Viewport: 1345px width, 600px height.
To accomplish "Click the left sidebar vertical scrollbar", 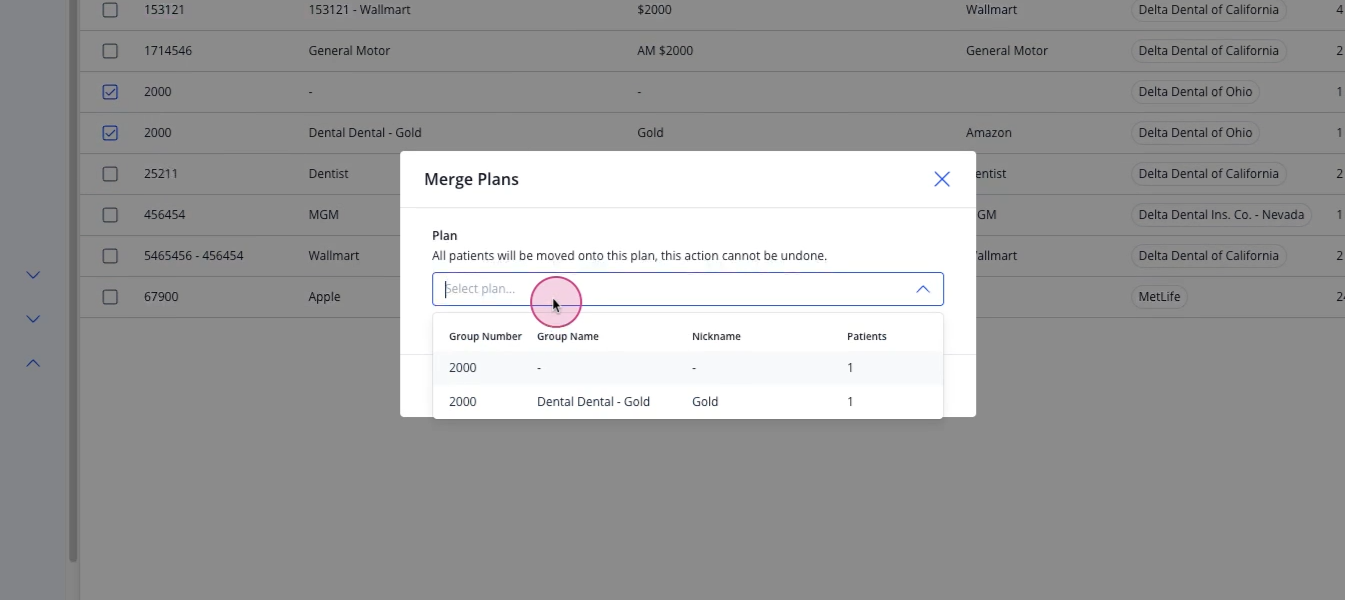I will pos(73,280).
